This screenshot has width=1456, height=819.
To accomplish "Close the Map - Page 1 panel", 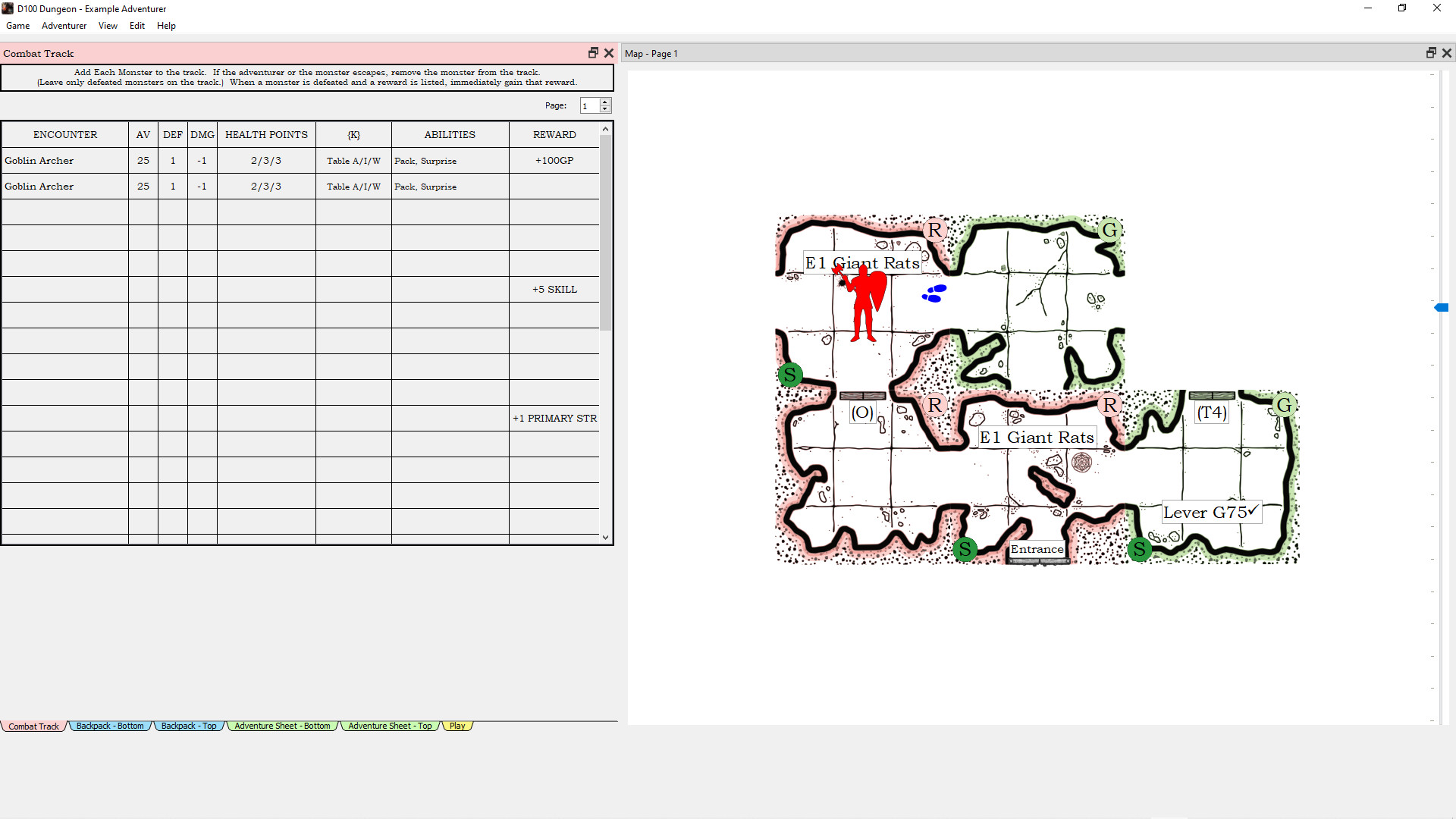I will pyautogui.click(x=1447, y=53).
